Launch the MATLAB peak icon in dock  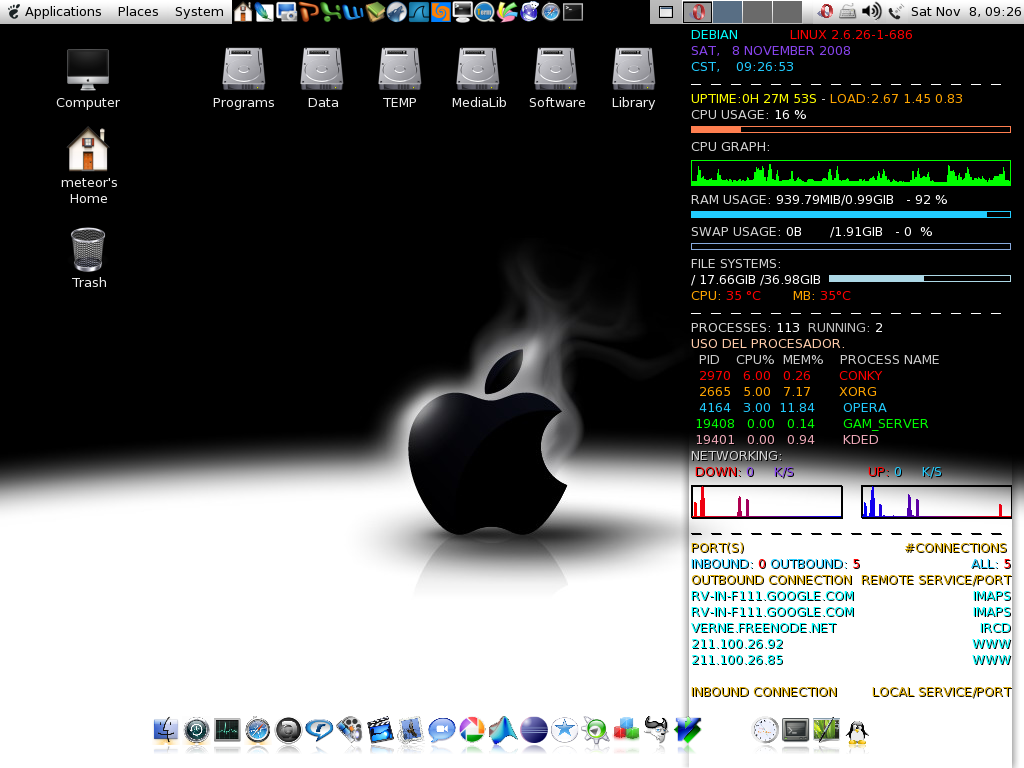coord(503,730)
